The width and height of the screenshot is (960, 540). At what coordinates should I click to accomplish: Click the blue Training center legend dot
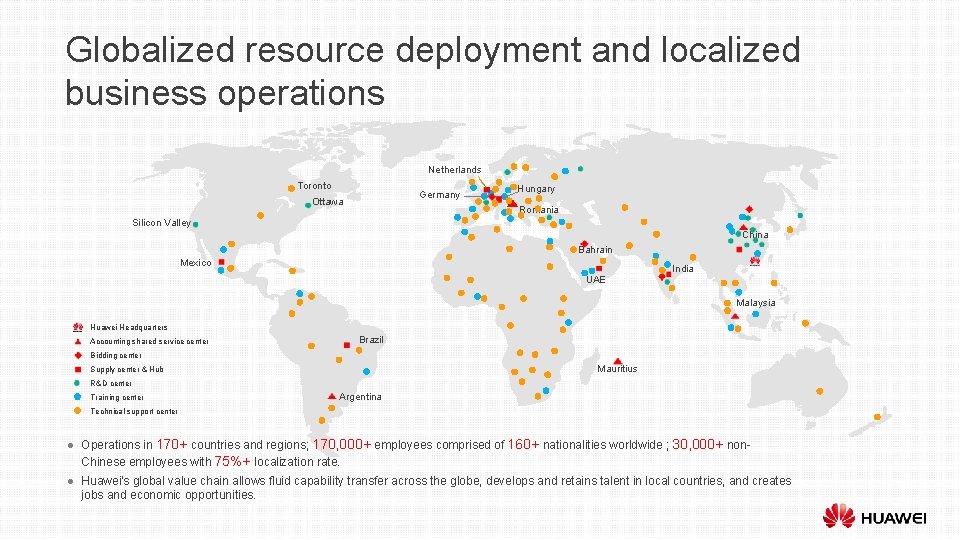[78, 397]
